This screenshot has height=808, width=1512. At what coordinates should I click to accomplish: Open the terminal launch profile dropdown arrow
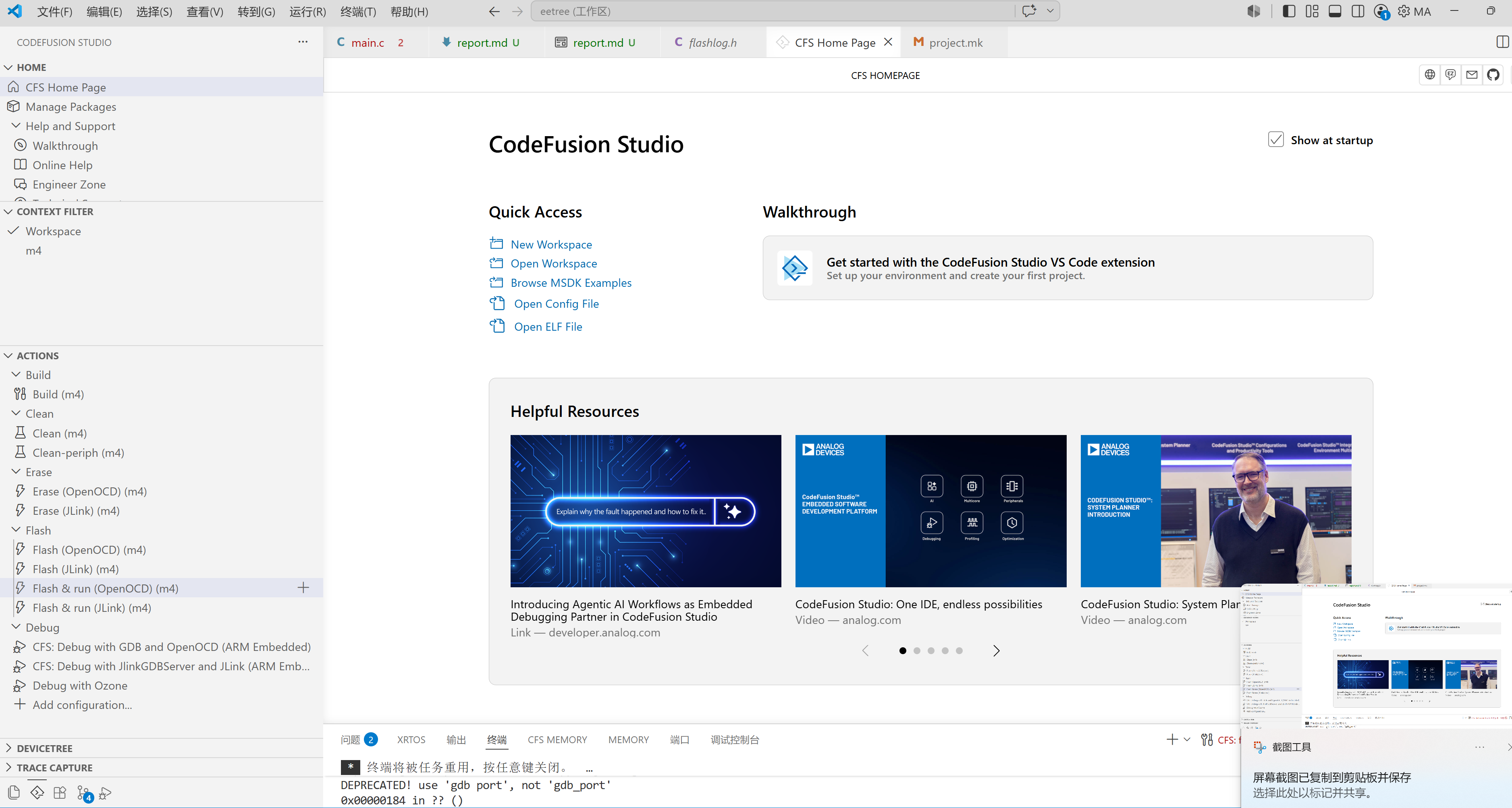(x=1187, y=740)
